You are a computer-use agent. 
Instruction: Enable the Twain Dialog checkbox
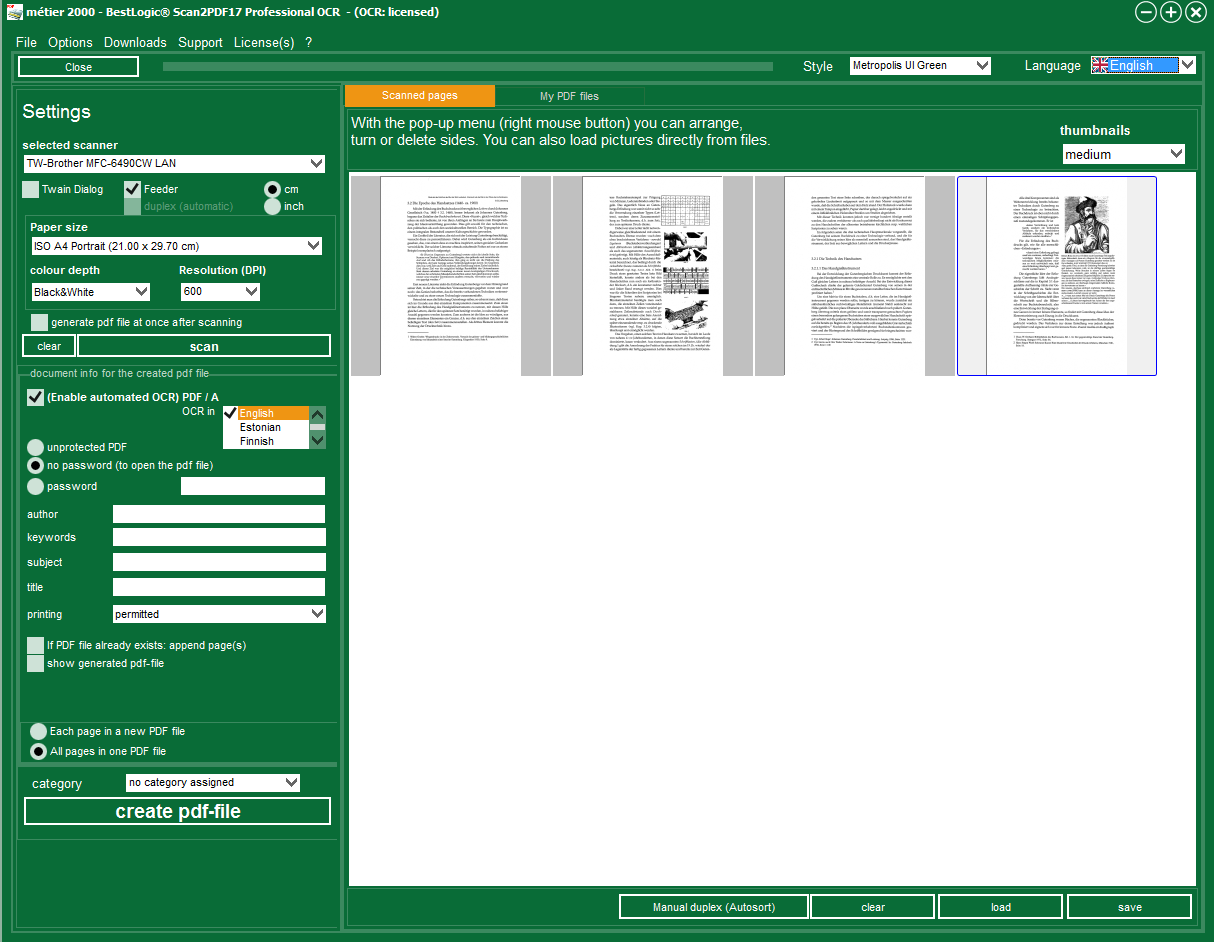[x=31, y=189]
